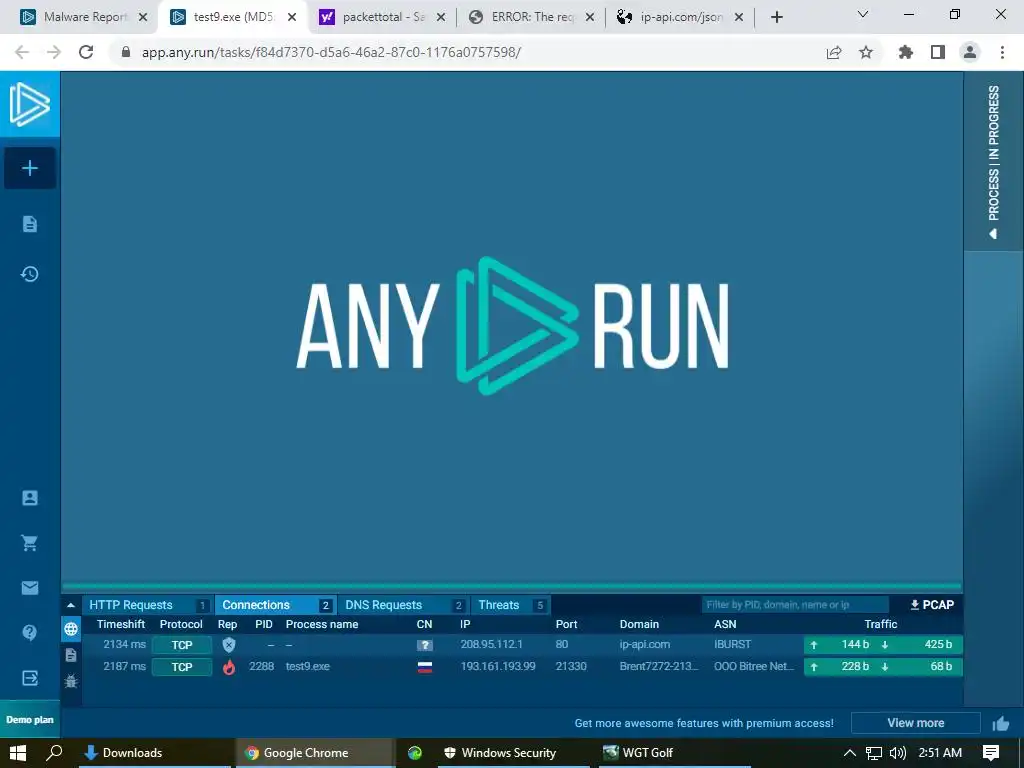
Task: Click IP address 208.95.112.1
Action: 491,644
